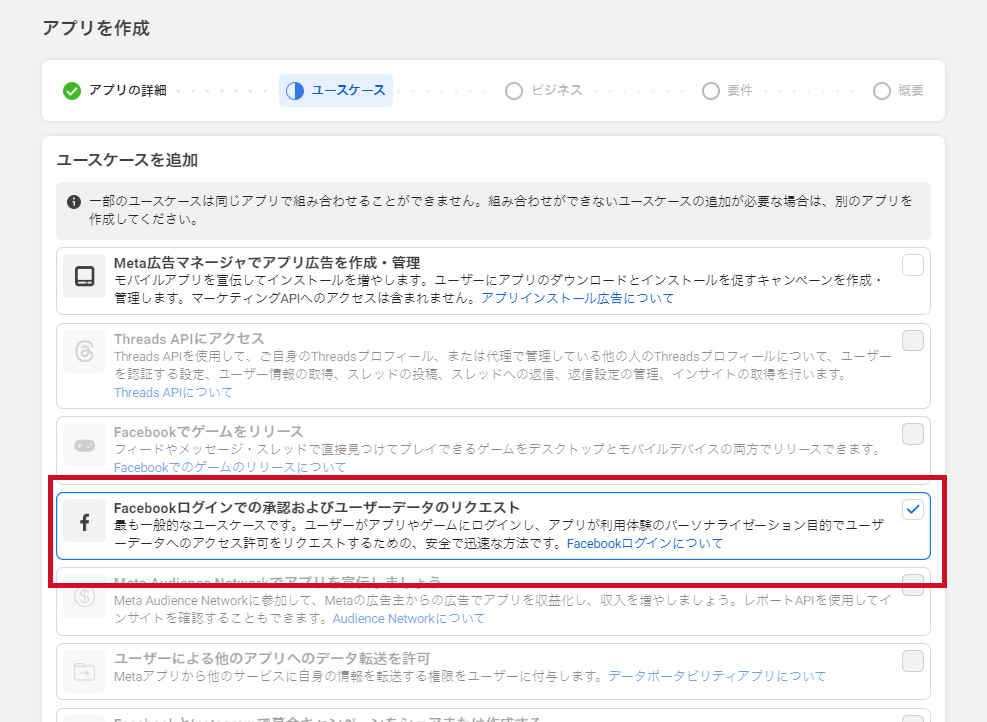Click ユーザーによる他のアプリへのデータ転送を許可 title
Image resolution: width=987 pixels, height=722 pixels.
pos(272,658)
